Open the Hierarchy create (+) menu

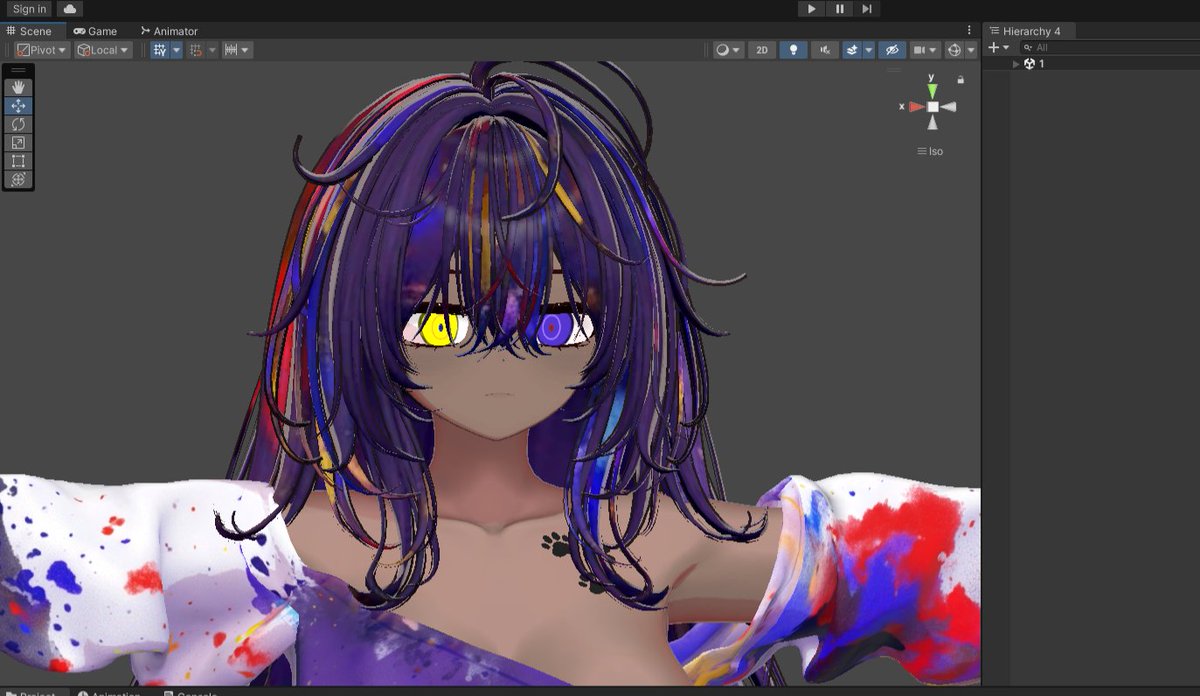tap(998, 47)
